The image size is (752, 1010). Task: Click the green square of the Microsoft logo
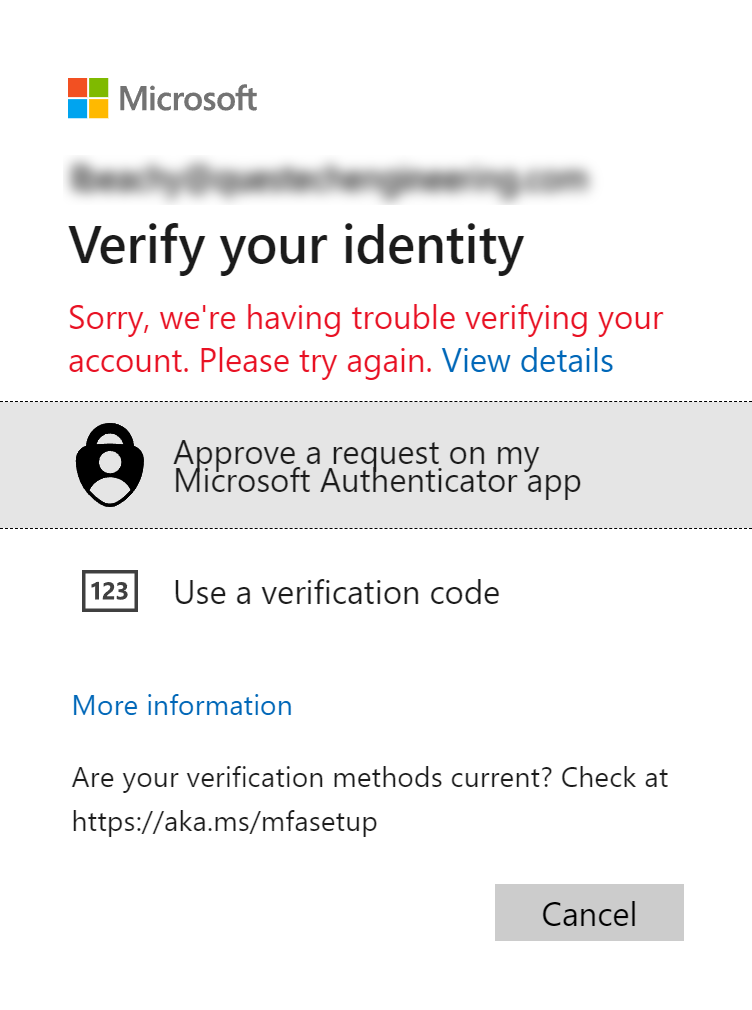pyautogui.click(x=97, y=87)
